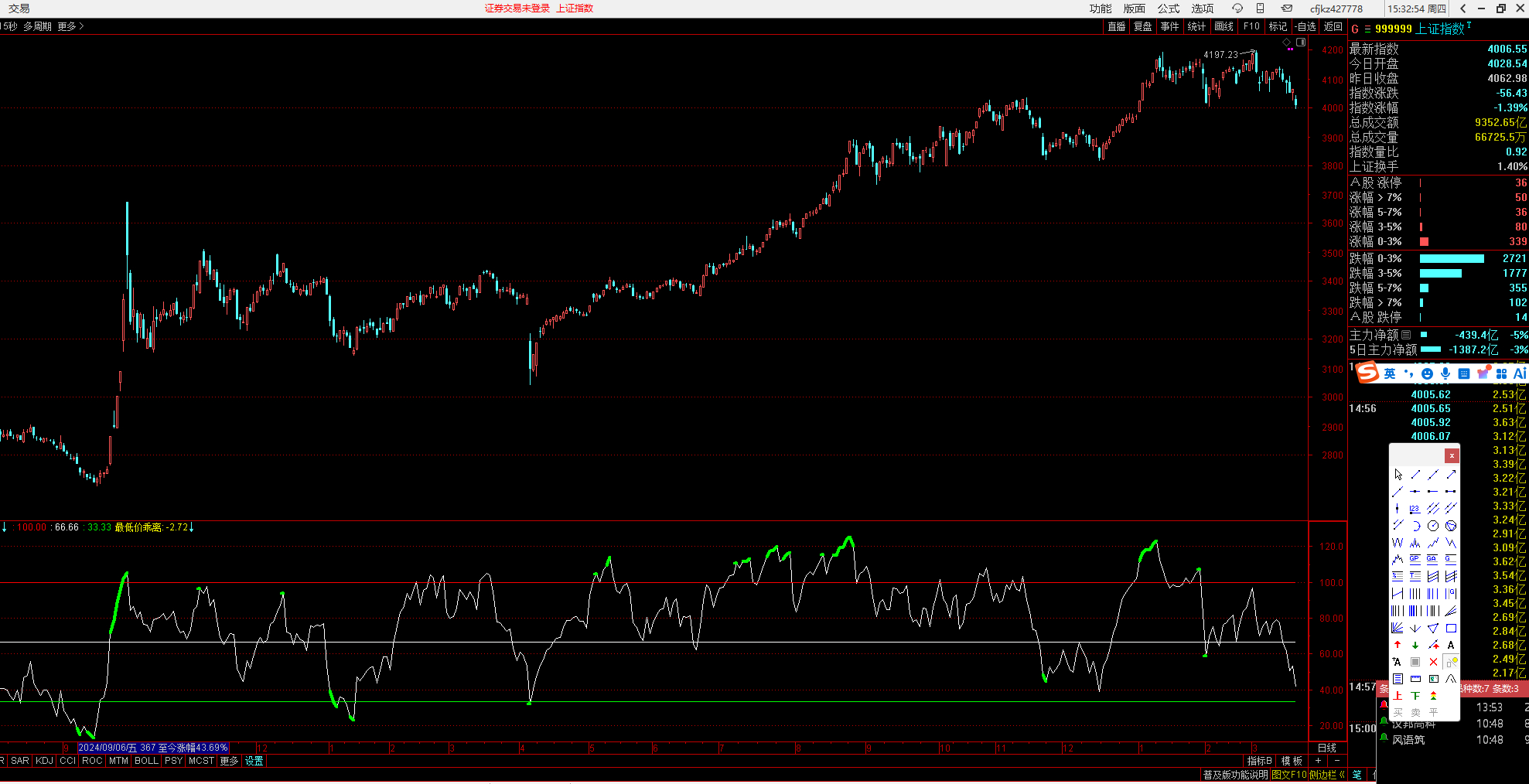Click the red X delete drawings tool

1433,662
